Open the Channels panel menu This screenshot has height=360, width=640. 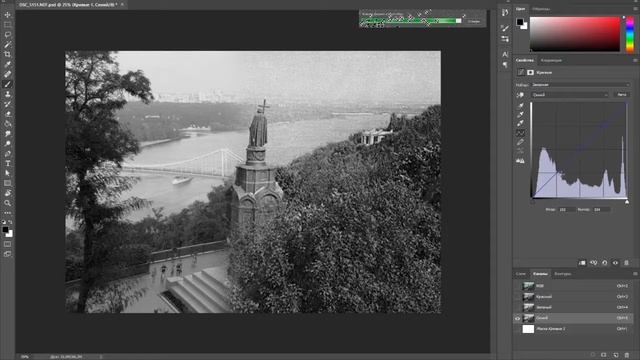click(635, 274)
